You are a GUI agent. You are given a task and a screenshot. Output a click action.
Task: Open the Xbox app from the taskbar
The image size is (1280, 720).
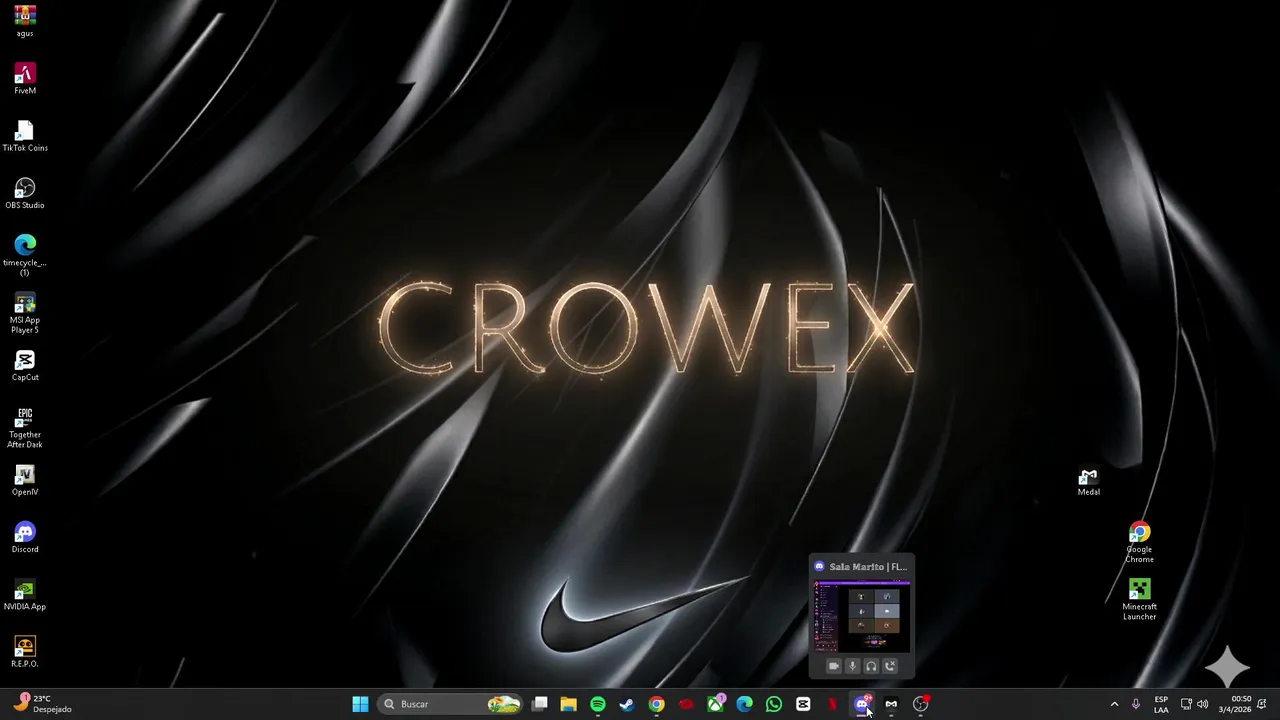tap(716, 704)
